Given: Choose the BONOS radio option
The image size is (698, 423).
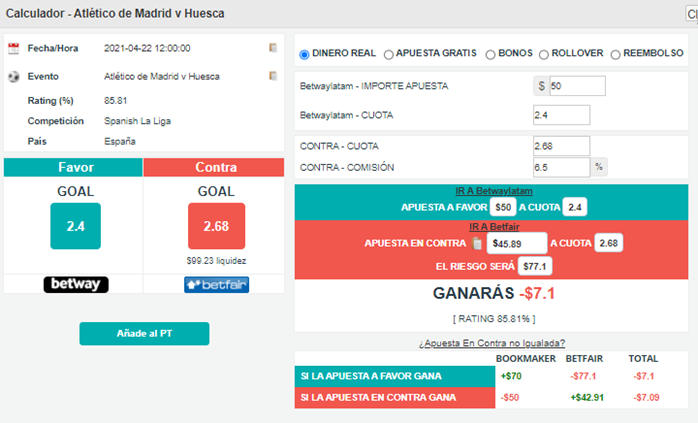Looking at the screenshot, I should [x=491, y=54].
